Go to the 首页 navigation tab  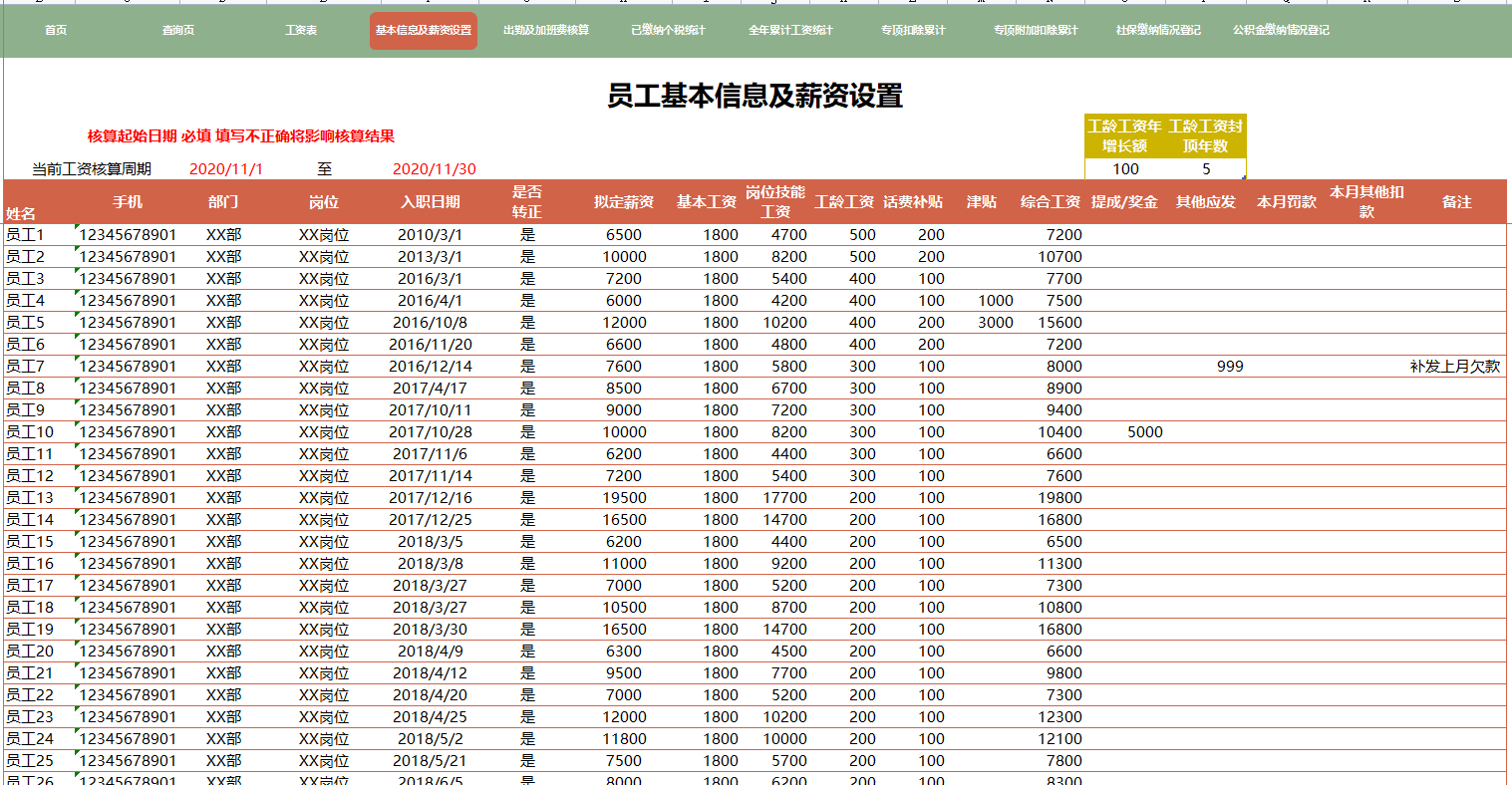56,30
